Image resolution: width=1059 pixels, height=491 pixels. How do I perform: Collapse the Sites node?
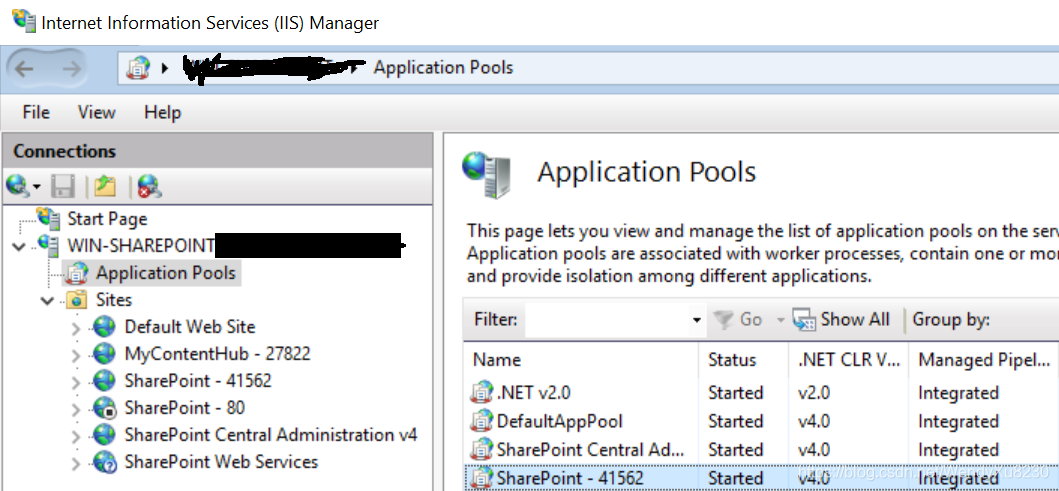(x=47, y=301)
